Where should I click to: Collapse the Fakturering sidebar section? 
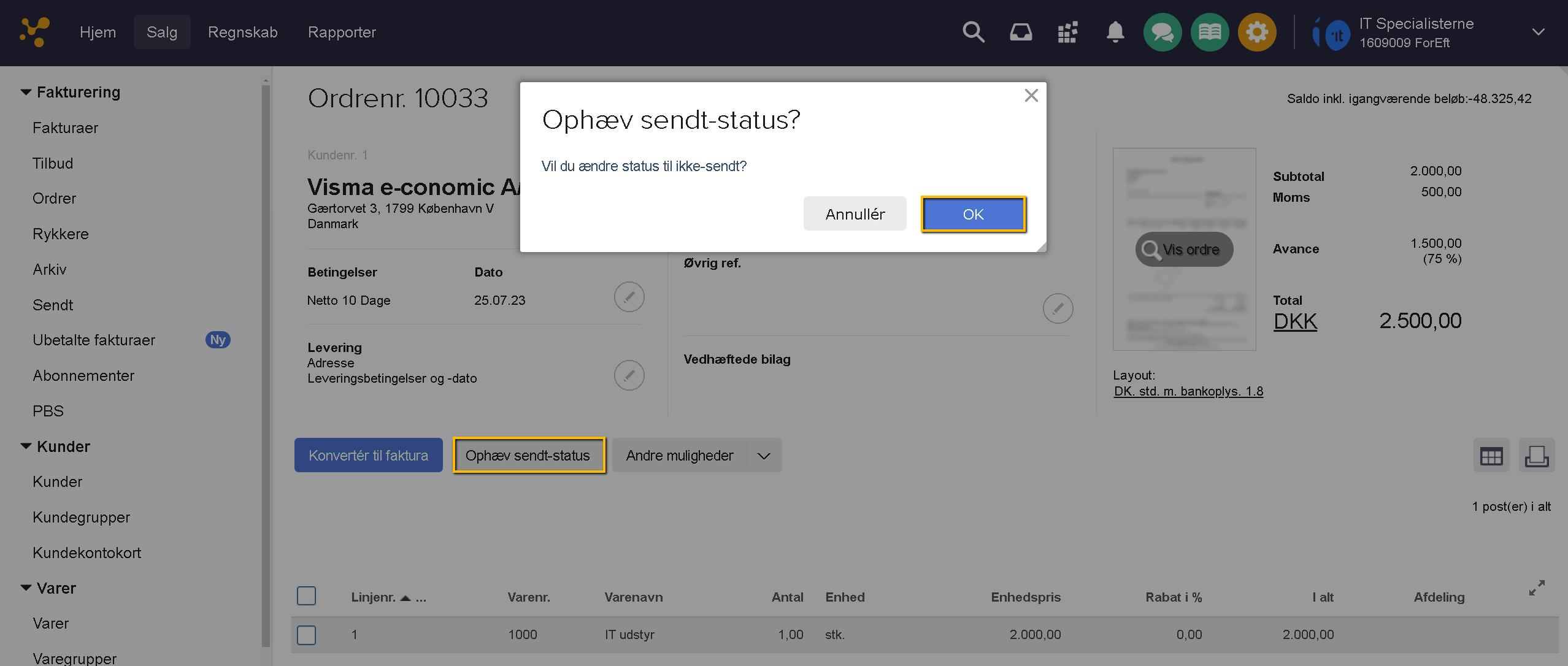pos(26,92)
